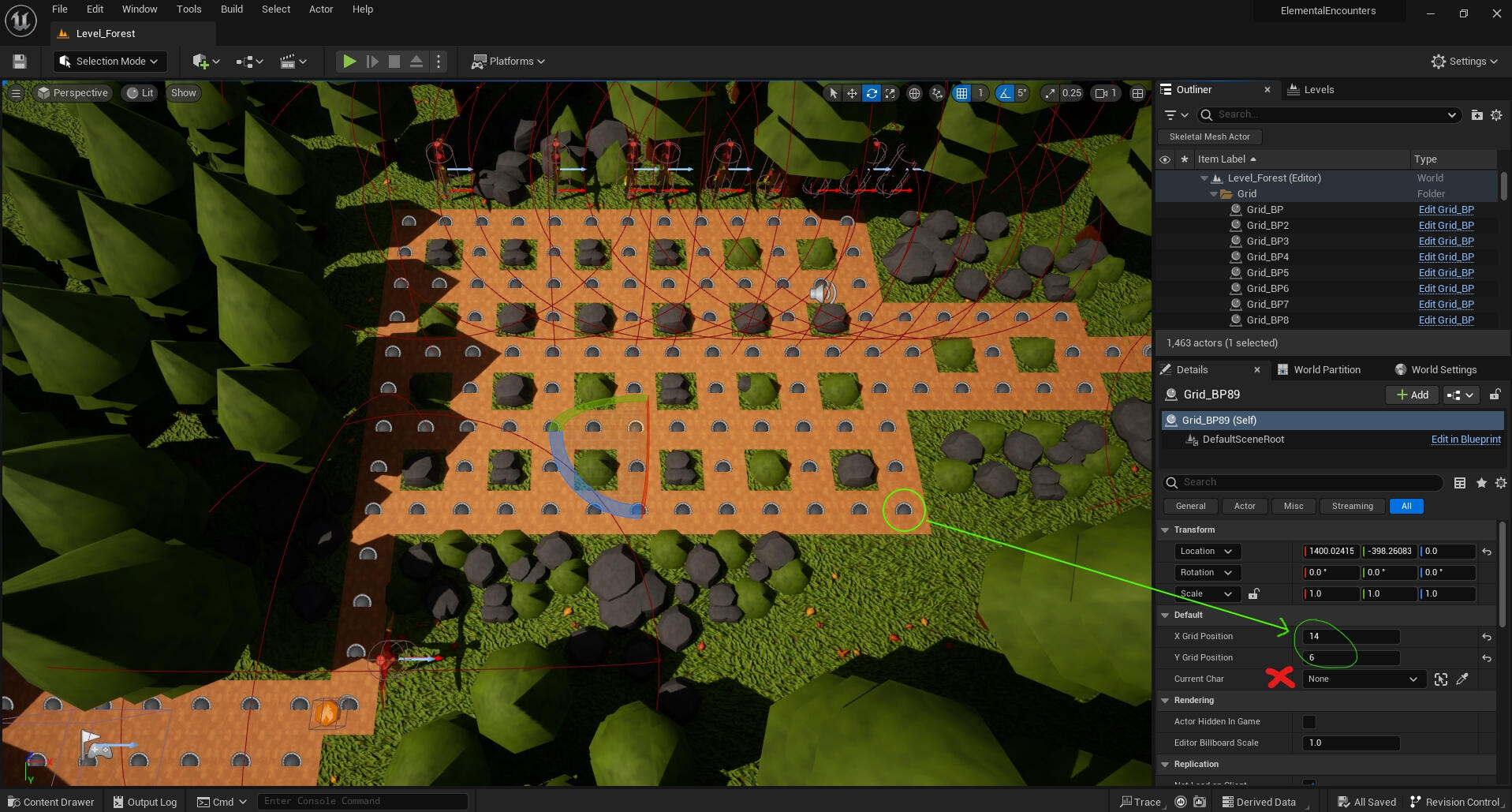Click the scale transform tool icon

(890, 93)
